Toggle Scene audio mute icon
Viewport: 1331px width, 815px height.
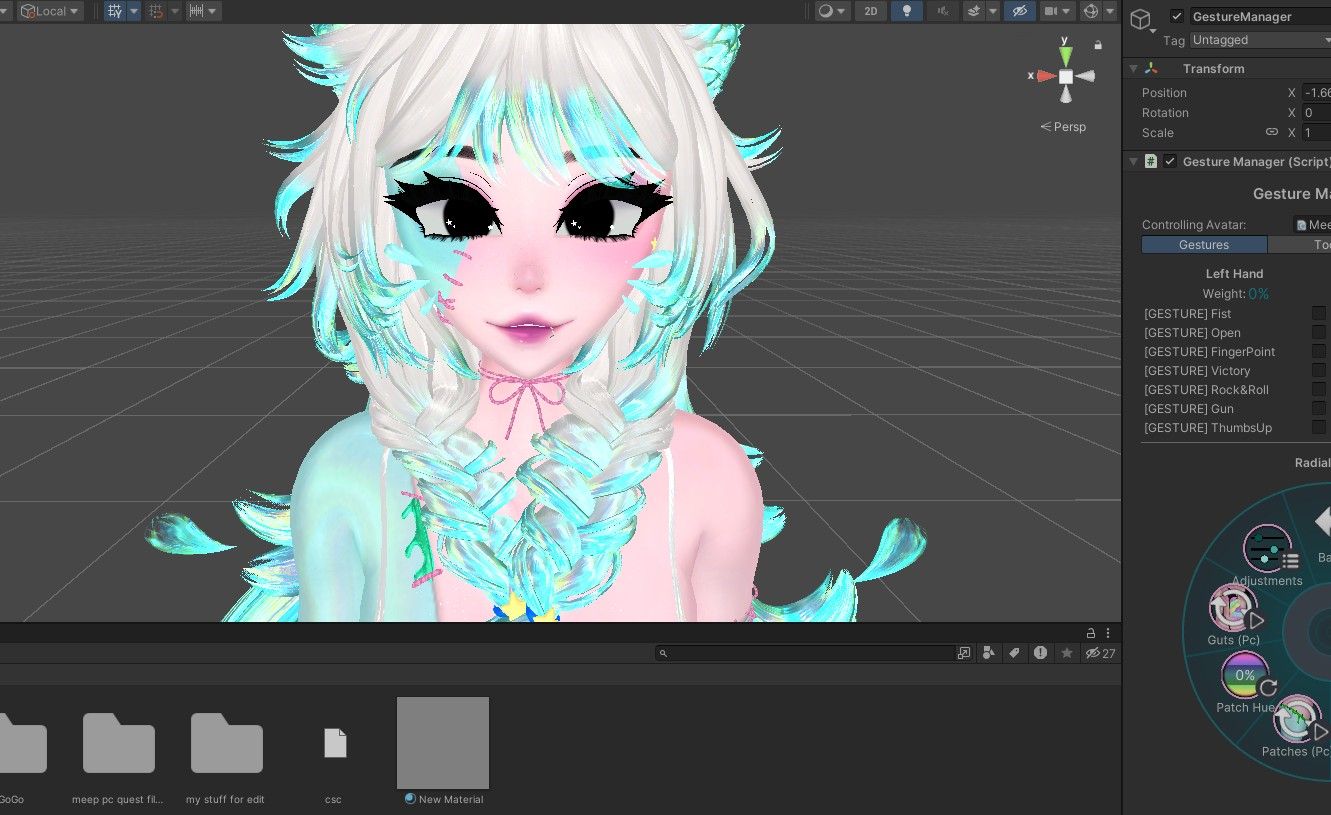click(941, 11)
